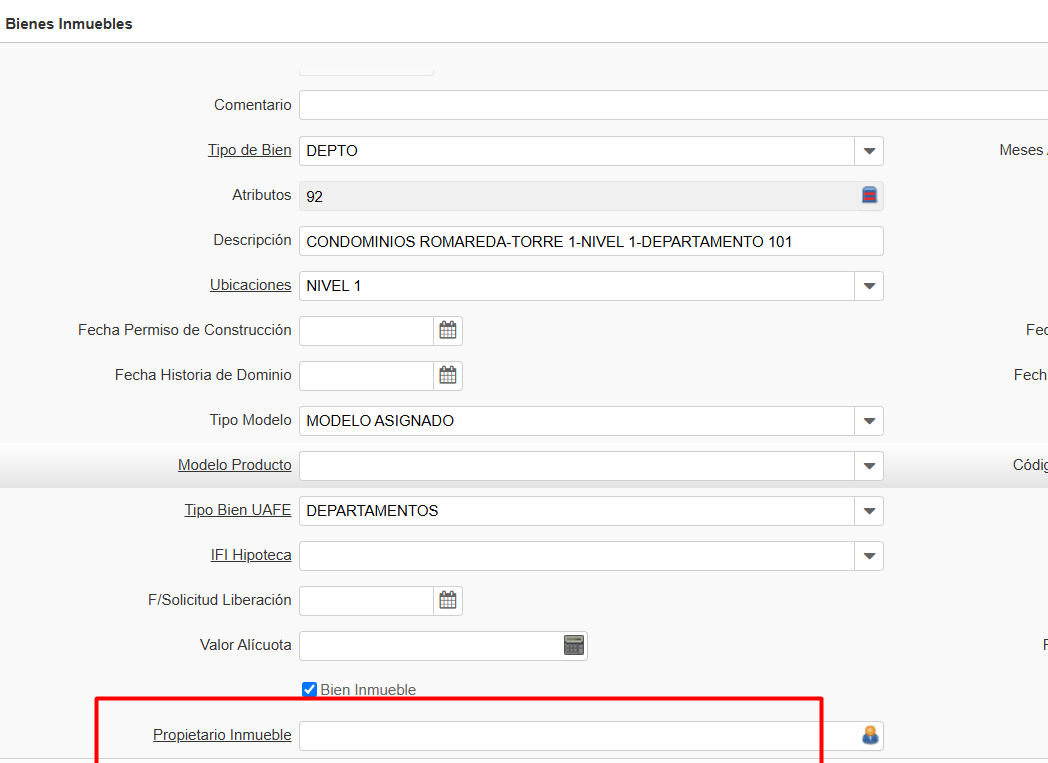Expand the Ubicaciones dropdown
Screen dimensions: 1048x763
(x=869, y=286)
